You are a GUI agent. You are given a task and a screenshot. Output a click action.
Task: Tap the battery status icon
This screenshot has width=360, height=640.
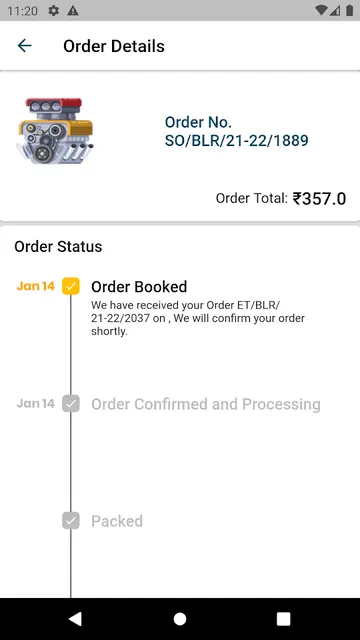349,11
